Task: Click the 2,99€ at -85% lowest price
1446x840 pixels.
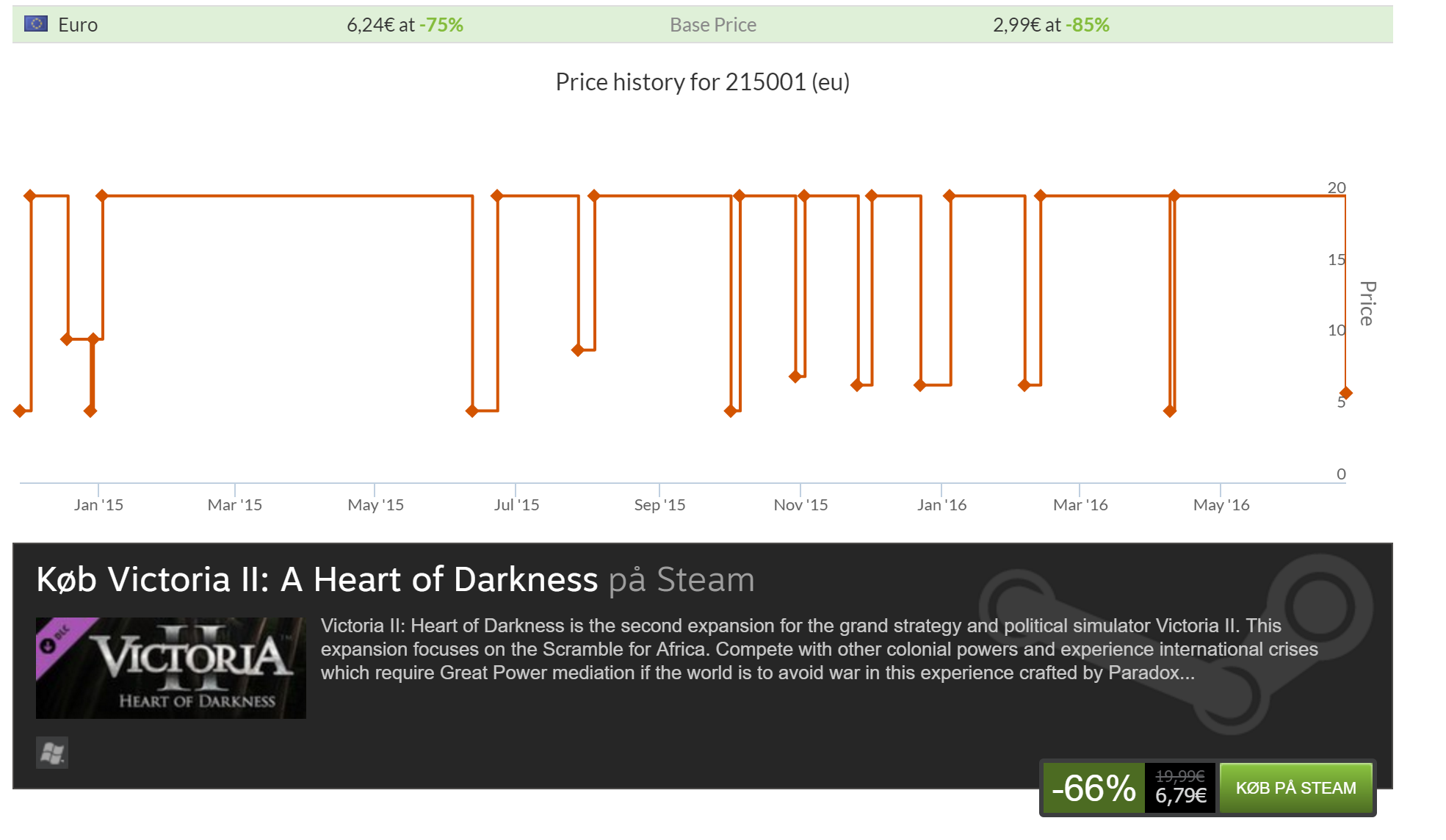Action: [1050, 25]
